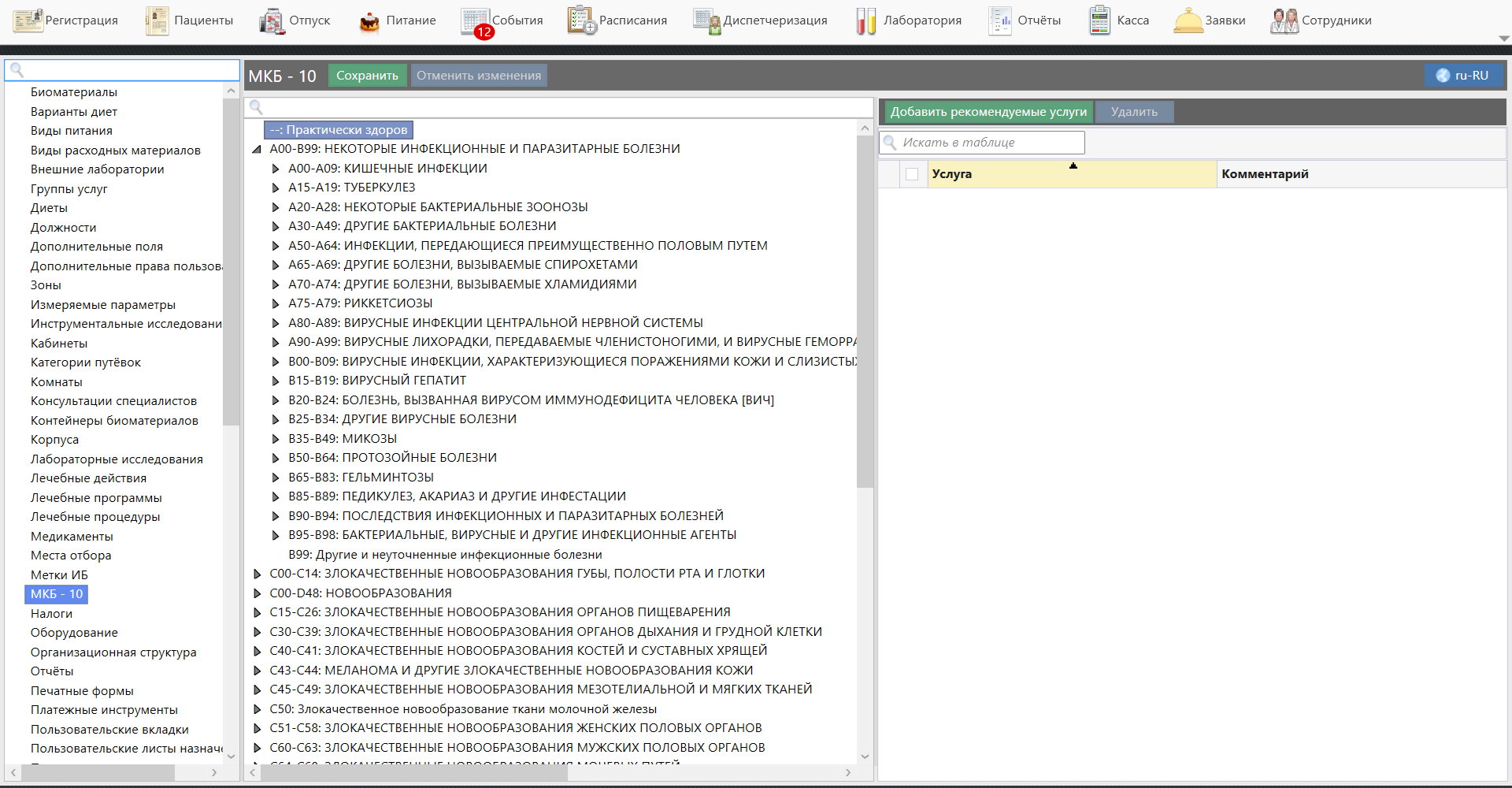1512x788 pixels.
Task: Collapse the A00-B99 infectious diseases node
Action: tap(257, 149)
